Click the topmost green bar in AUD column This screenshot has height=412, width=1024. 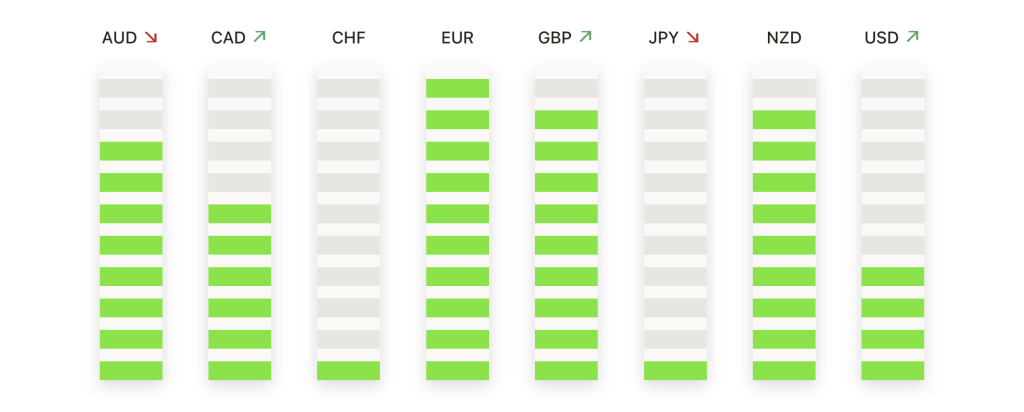click(131, 151)
